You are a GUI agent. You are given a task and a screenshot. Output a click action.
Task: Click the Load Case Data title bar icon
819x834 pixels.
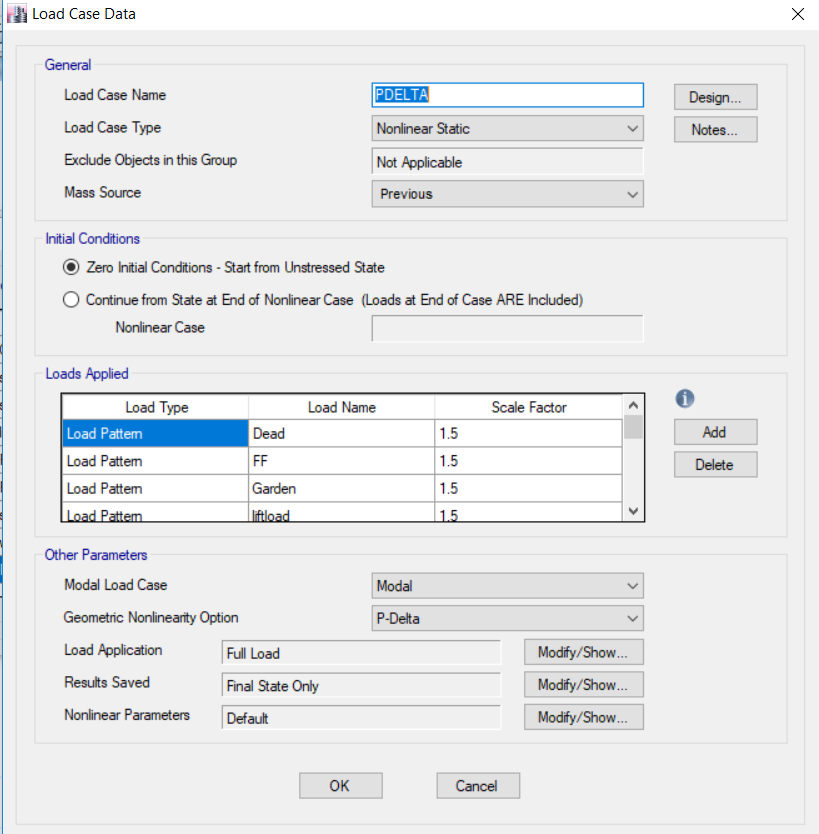coord(16,14)
